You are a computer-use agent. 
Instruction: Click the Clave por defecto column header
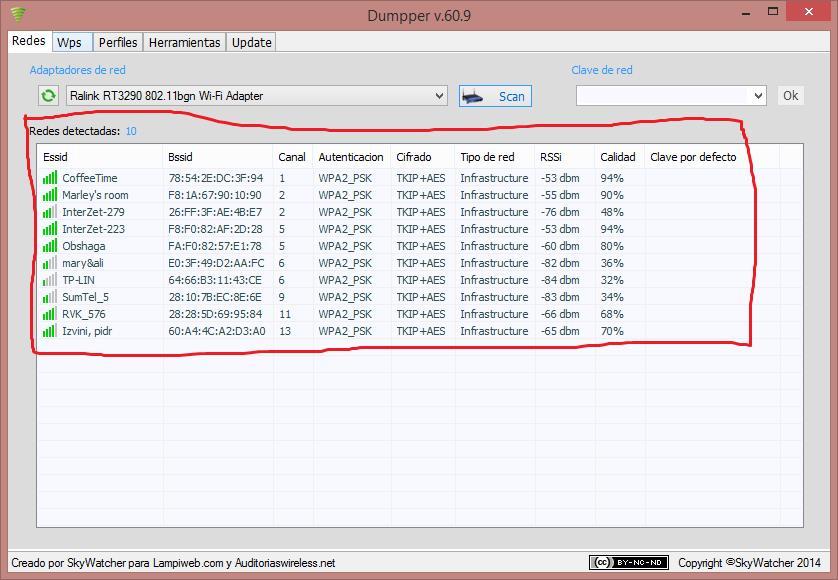point(712,157)
